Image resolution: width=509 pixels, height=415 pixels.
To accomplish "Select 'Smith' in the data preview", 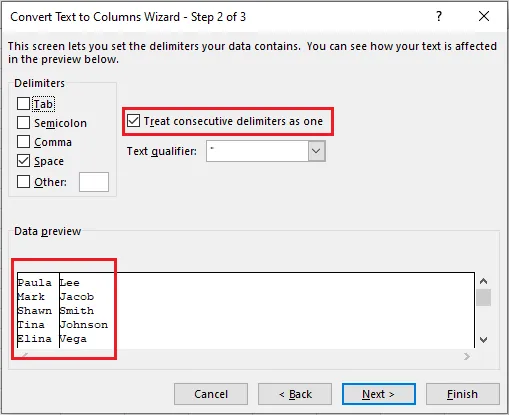I will coord(77,311).
